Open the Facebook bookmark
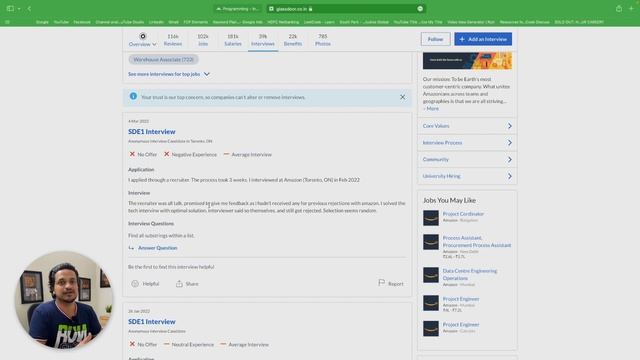 [x=82, y=22]
